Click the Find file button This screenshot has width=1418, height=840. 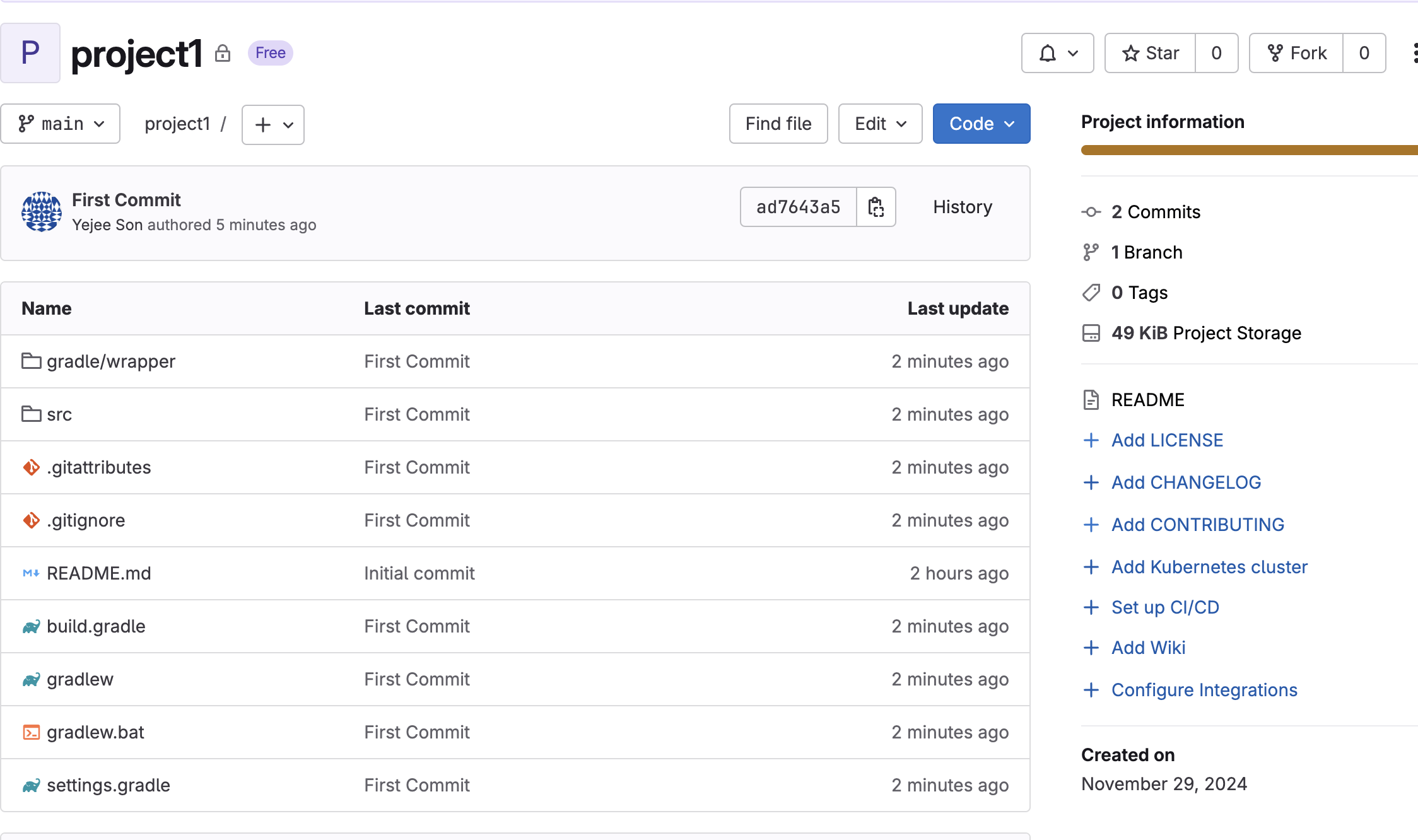click(x=778, y=124)
